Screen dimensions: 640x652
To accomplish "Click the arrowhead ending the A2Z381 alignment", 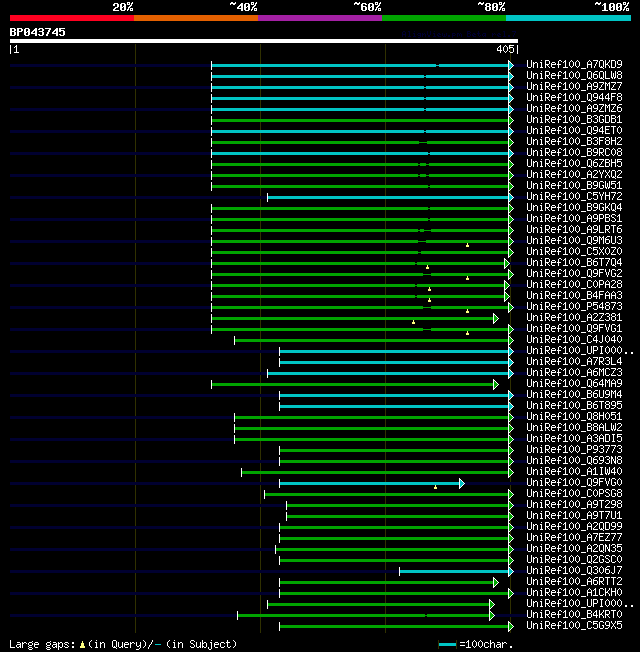I will tap(496, 319).
